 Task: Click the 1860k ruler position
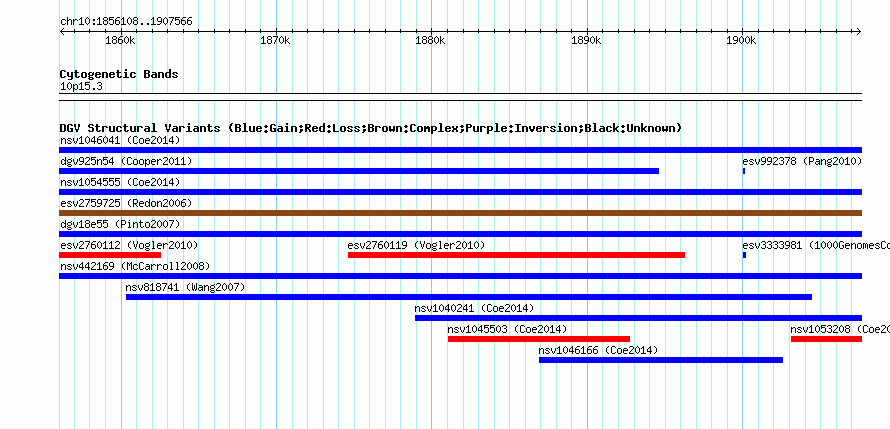point(120,41)
